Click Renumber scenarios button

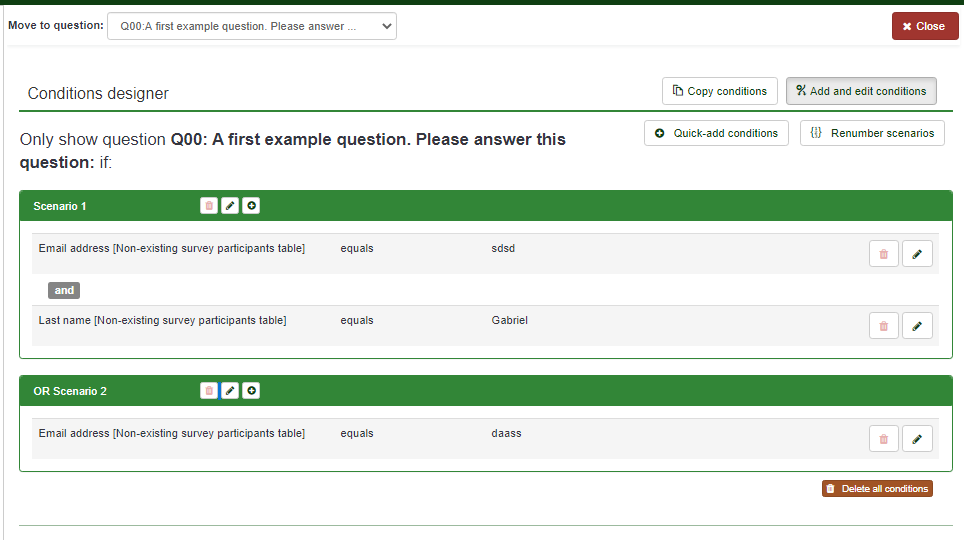872,133
